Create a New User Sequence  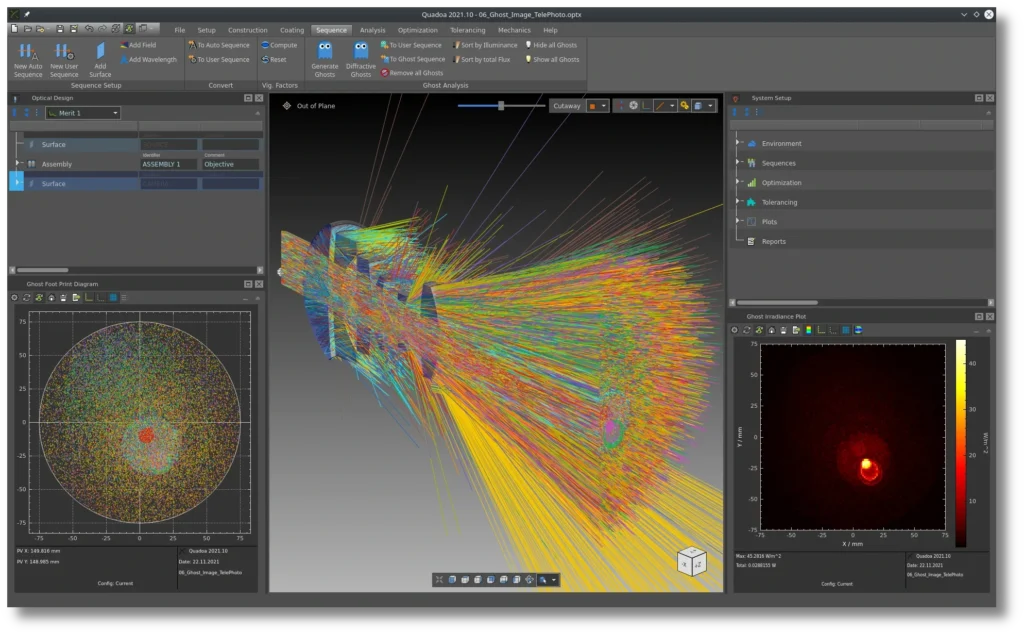64,52
